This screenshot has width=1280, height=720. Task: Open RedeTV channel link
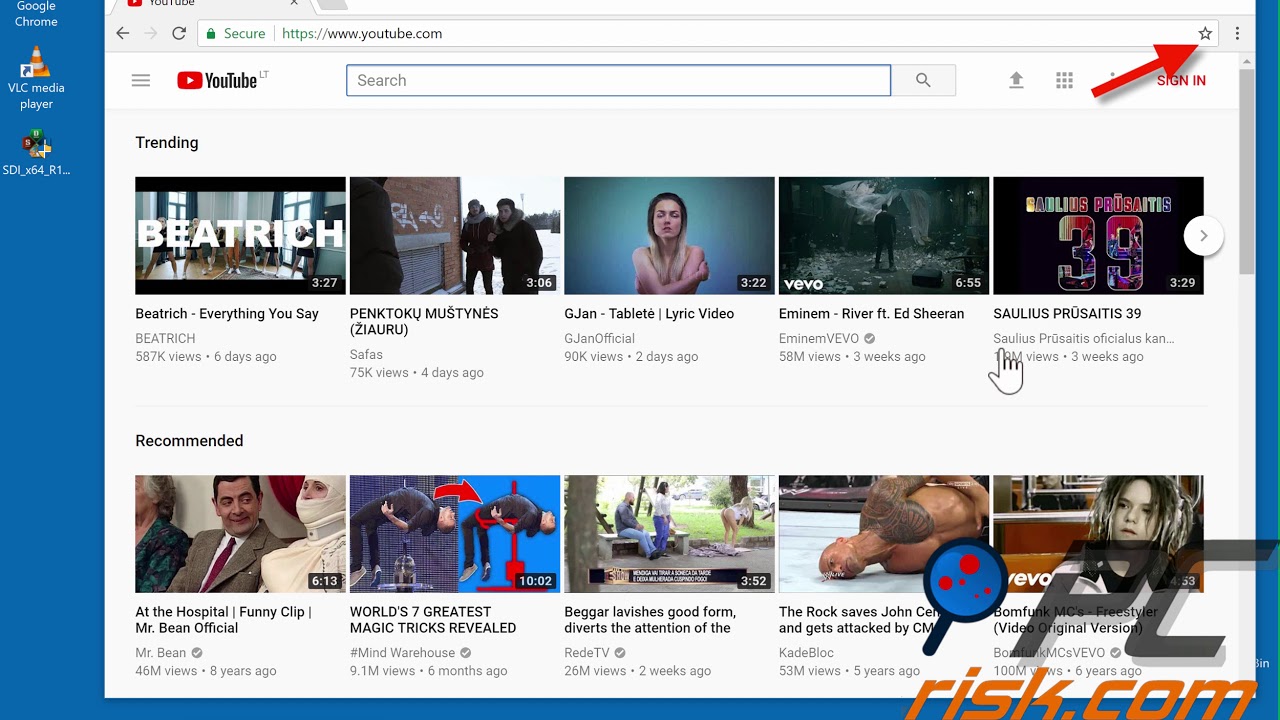[x=587, y=653]
